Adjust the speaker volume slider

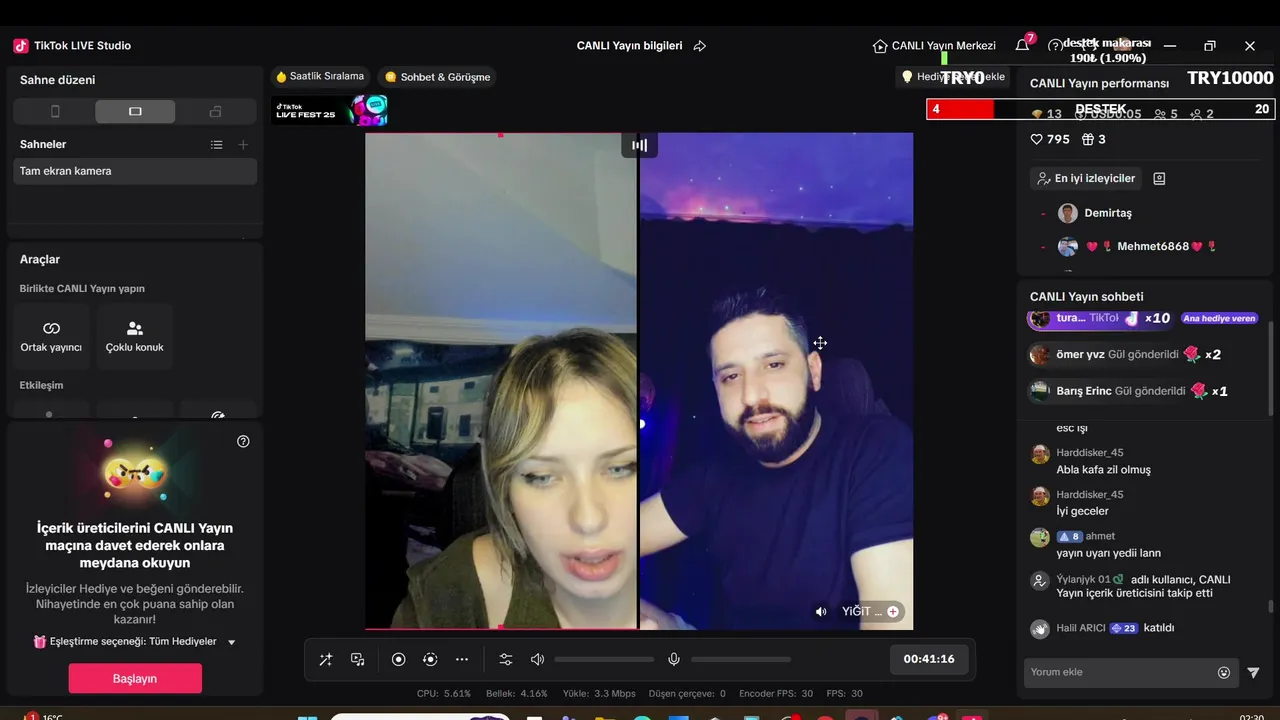coord(604,659)
